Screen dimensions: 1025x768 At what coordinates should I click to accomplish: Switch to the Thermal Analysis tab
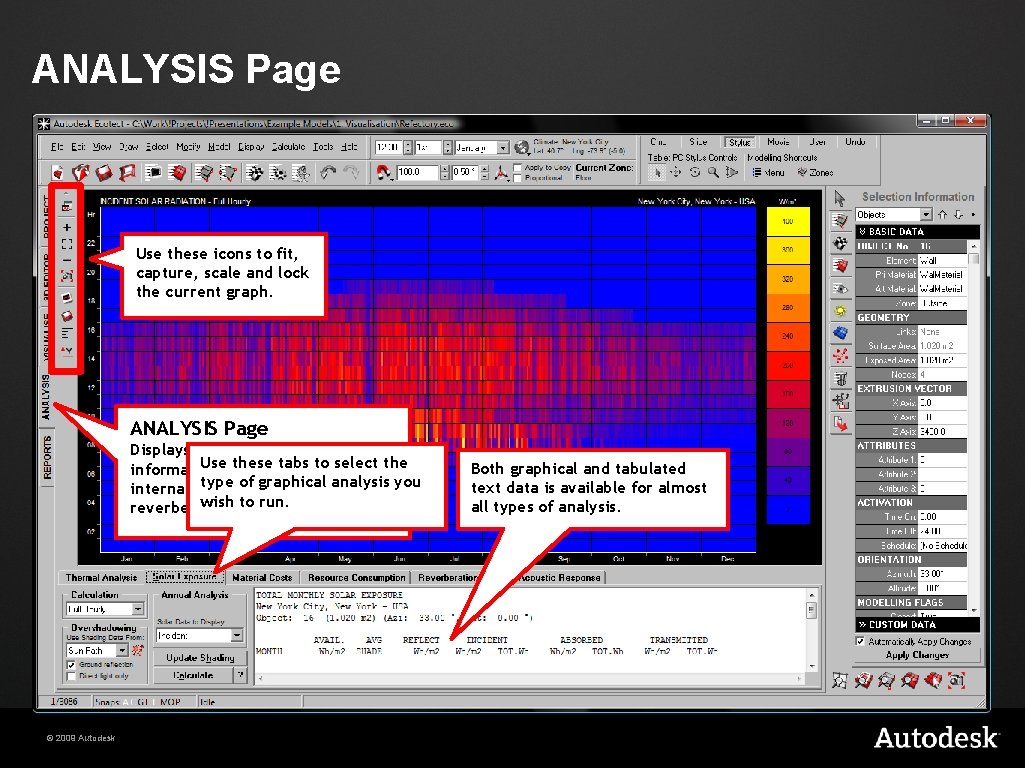[x=100, y=577]
